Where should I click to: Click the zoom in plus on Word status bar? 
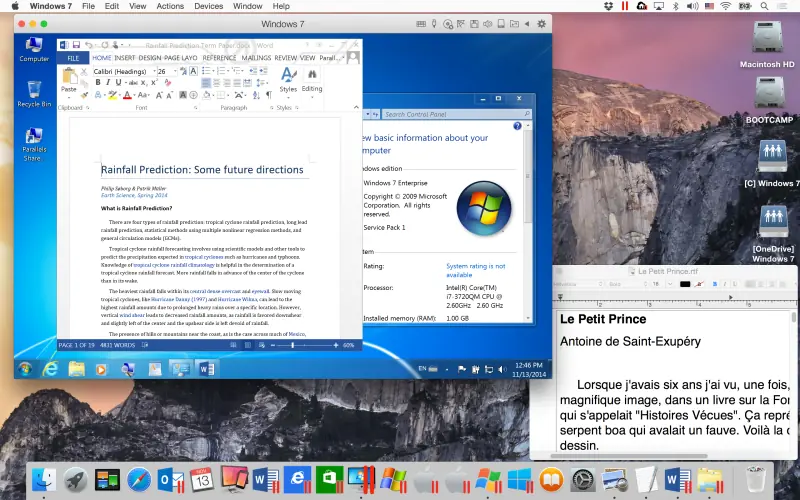(x=336, y=345)
